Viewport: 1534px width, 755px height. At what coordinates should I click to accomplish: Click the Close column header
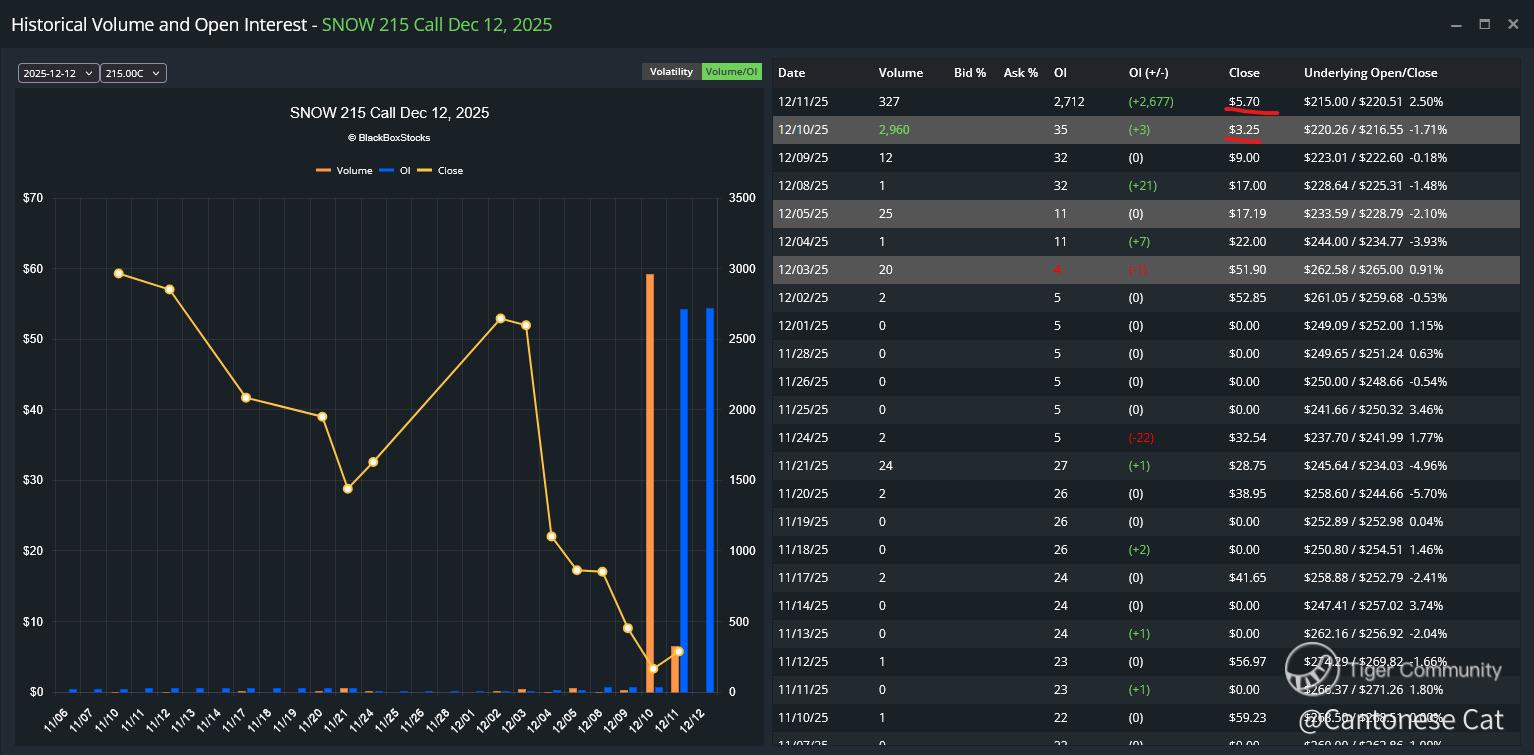coord(1244,73)
